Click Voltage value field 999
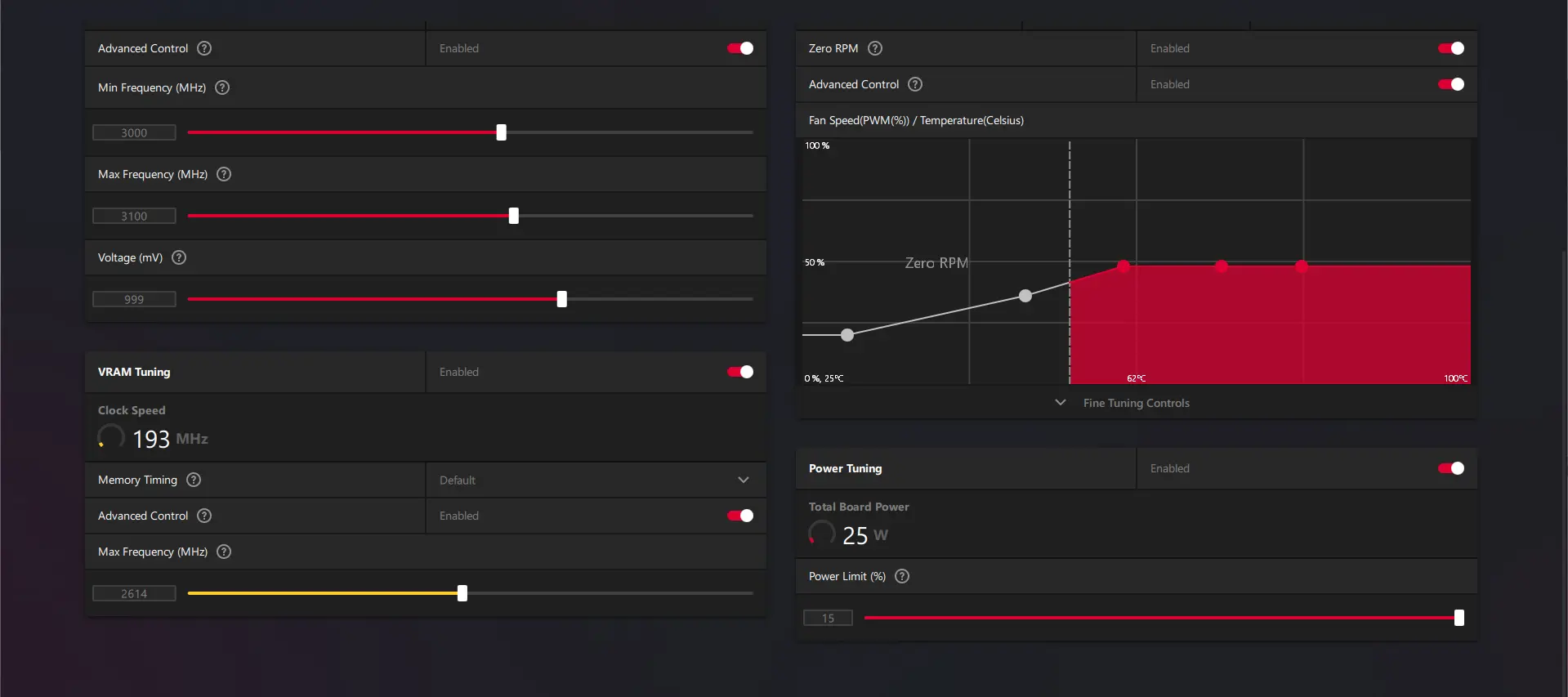Screen dimensions: 1568x697 [x=134, y=299]
